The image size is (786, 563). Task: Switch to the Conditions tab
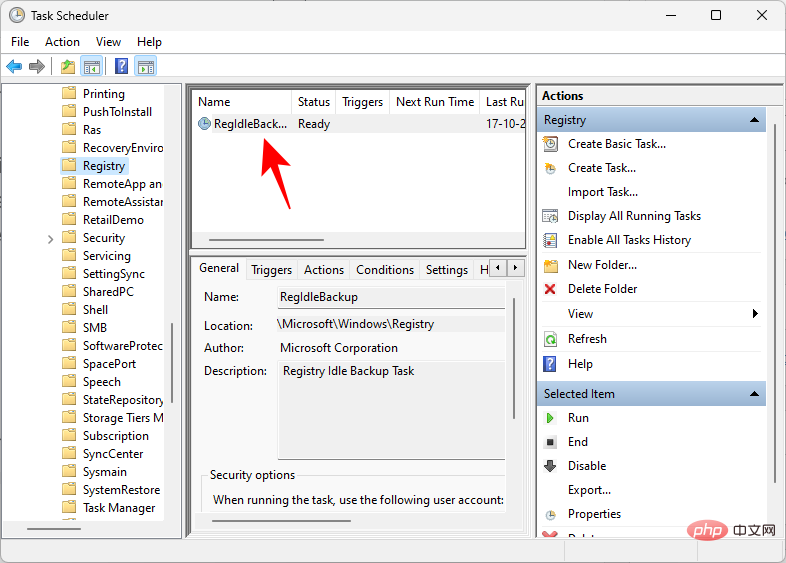[385, 270]
